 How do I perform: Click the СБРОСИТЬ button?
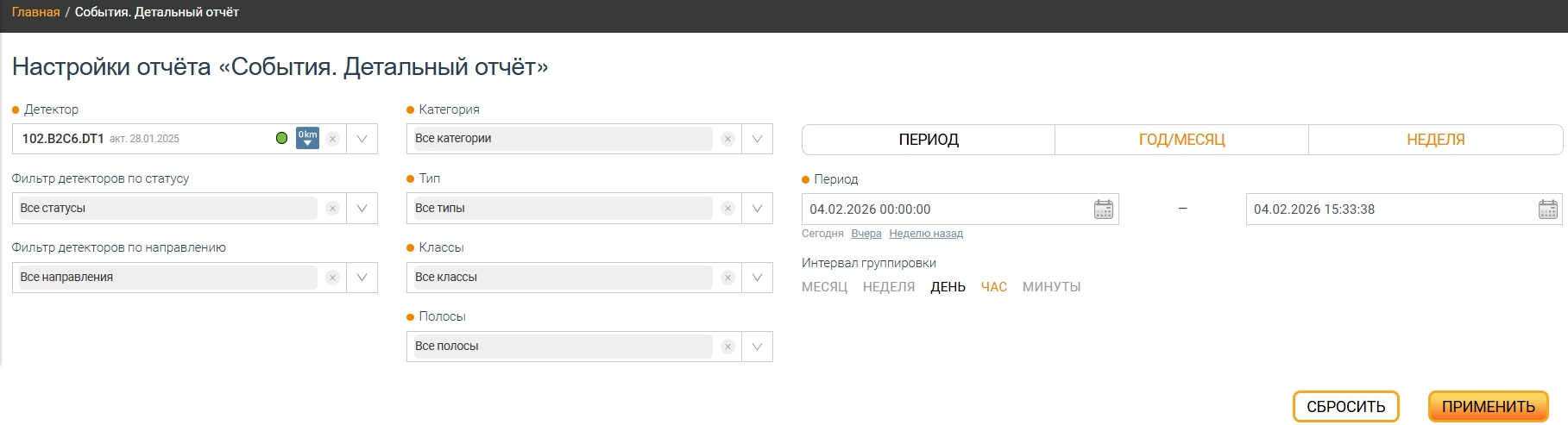tap(1345, 407)
